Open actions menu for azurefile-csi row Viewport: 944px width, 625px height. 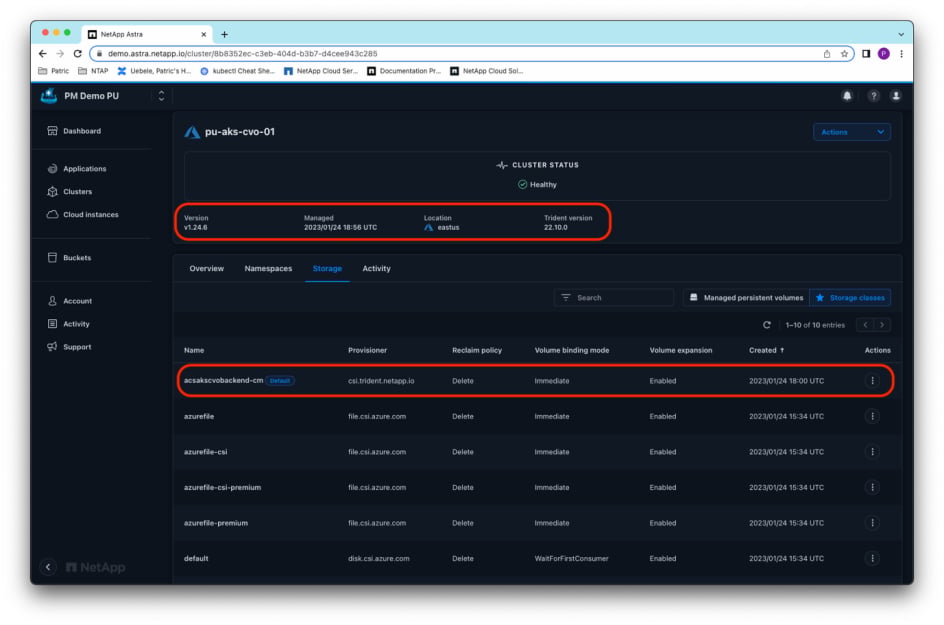pyautogui.click(x=872, y=452)
